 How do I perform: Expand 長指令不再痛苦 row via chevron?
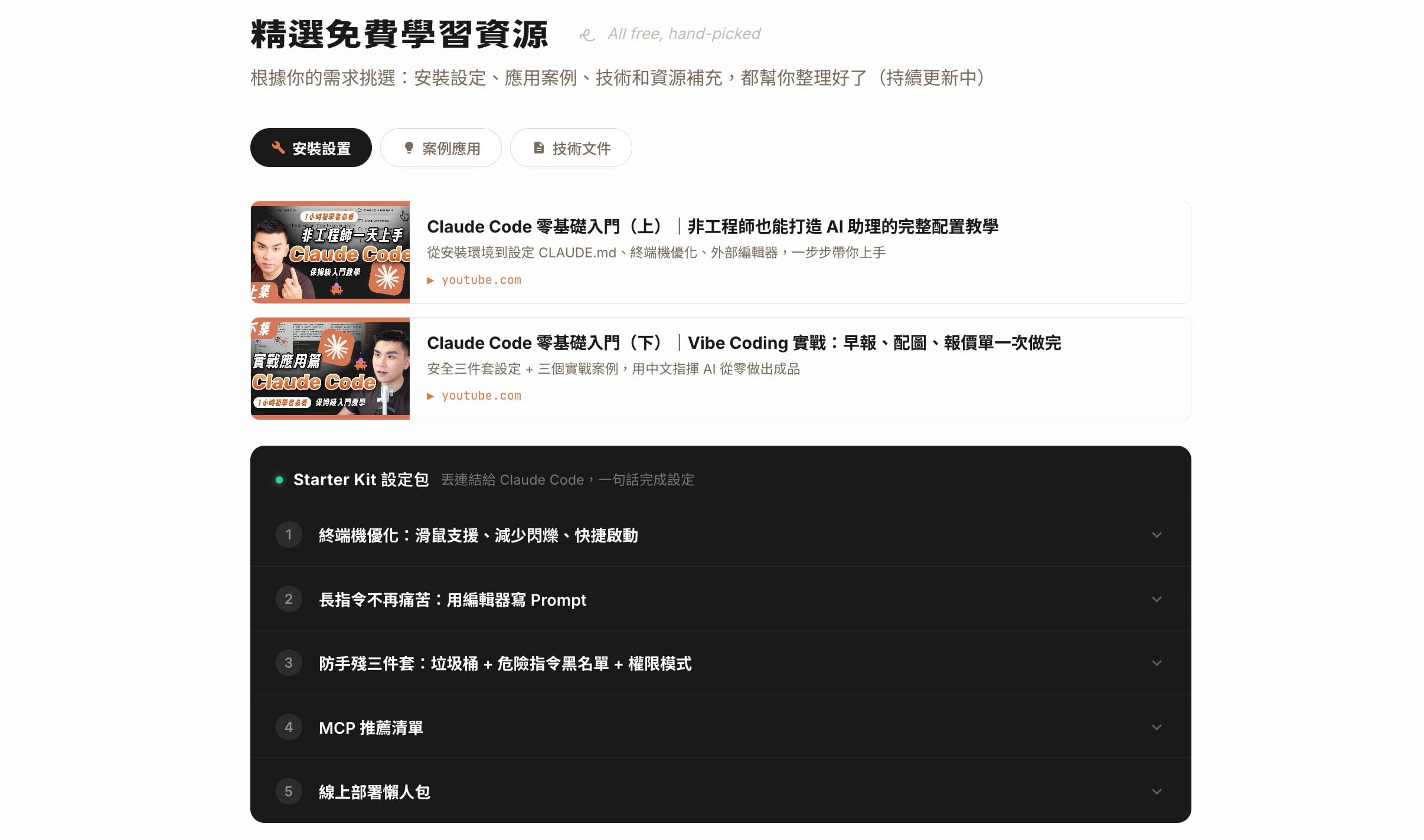1157,599
